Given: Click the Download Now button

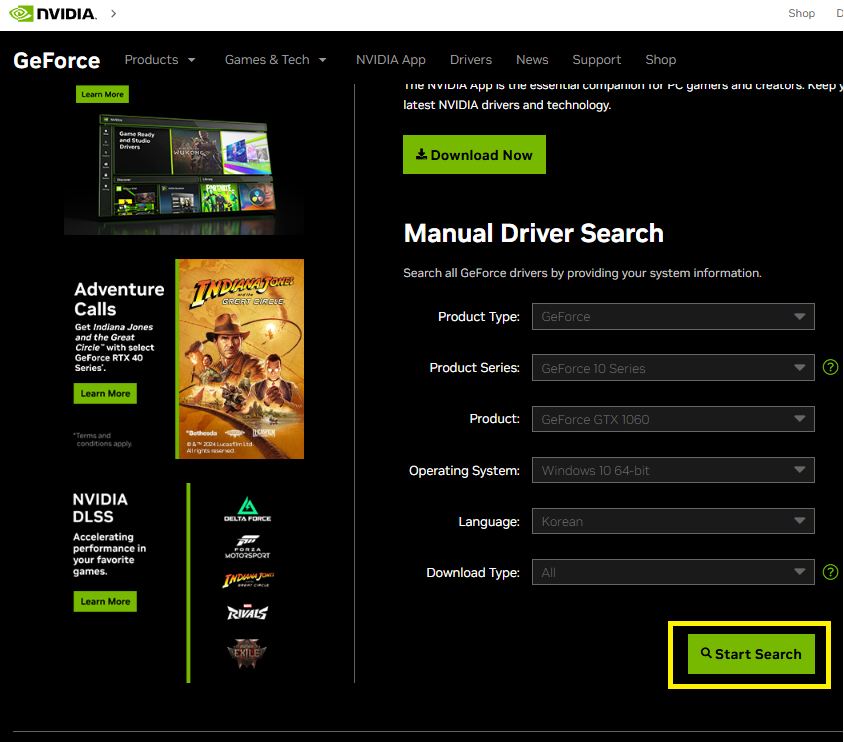Looking at the screenshot, I should point(474,154).
